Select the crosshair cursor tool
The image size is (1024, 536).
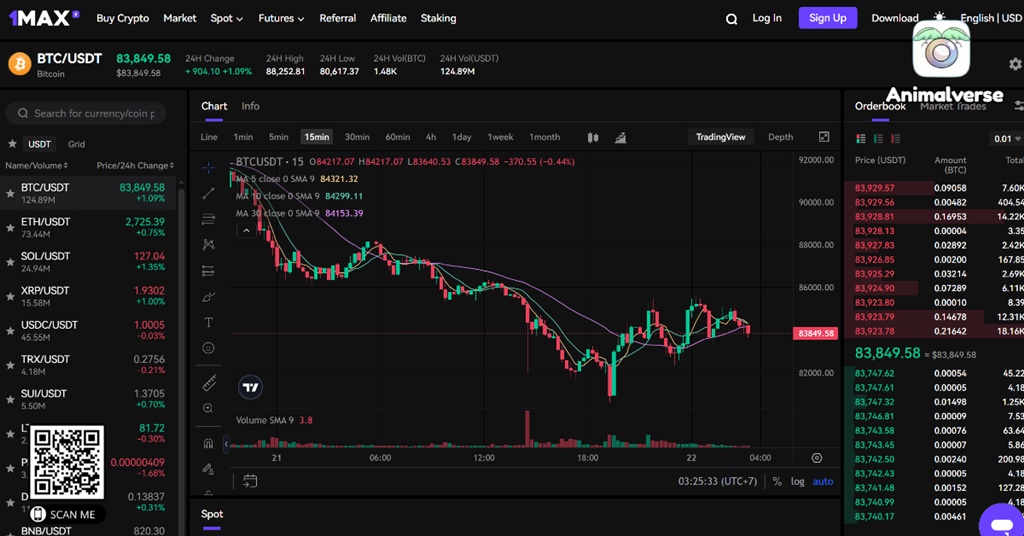tap(208, 168)
